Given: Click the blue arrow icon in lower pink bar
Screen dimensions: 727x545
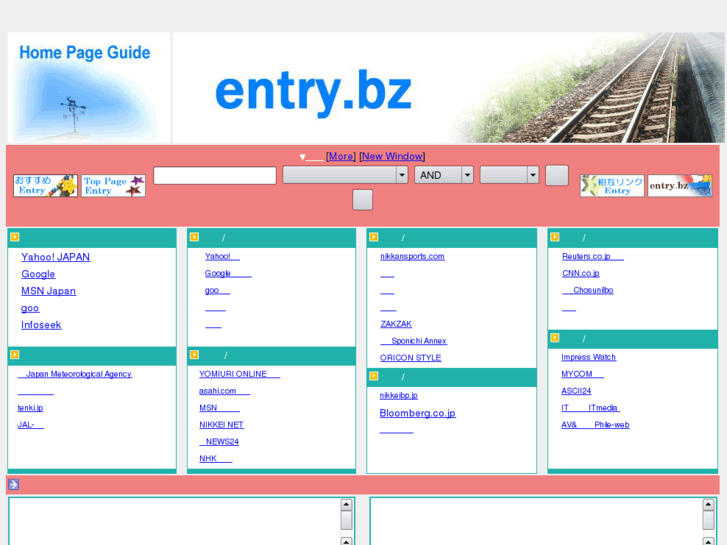Looking at the screenshot, I should click(13, 484).
